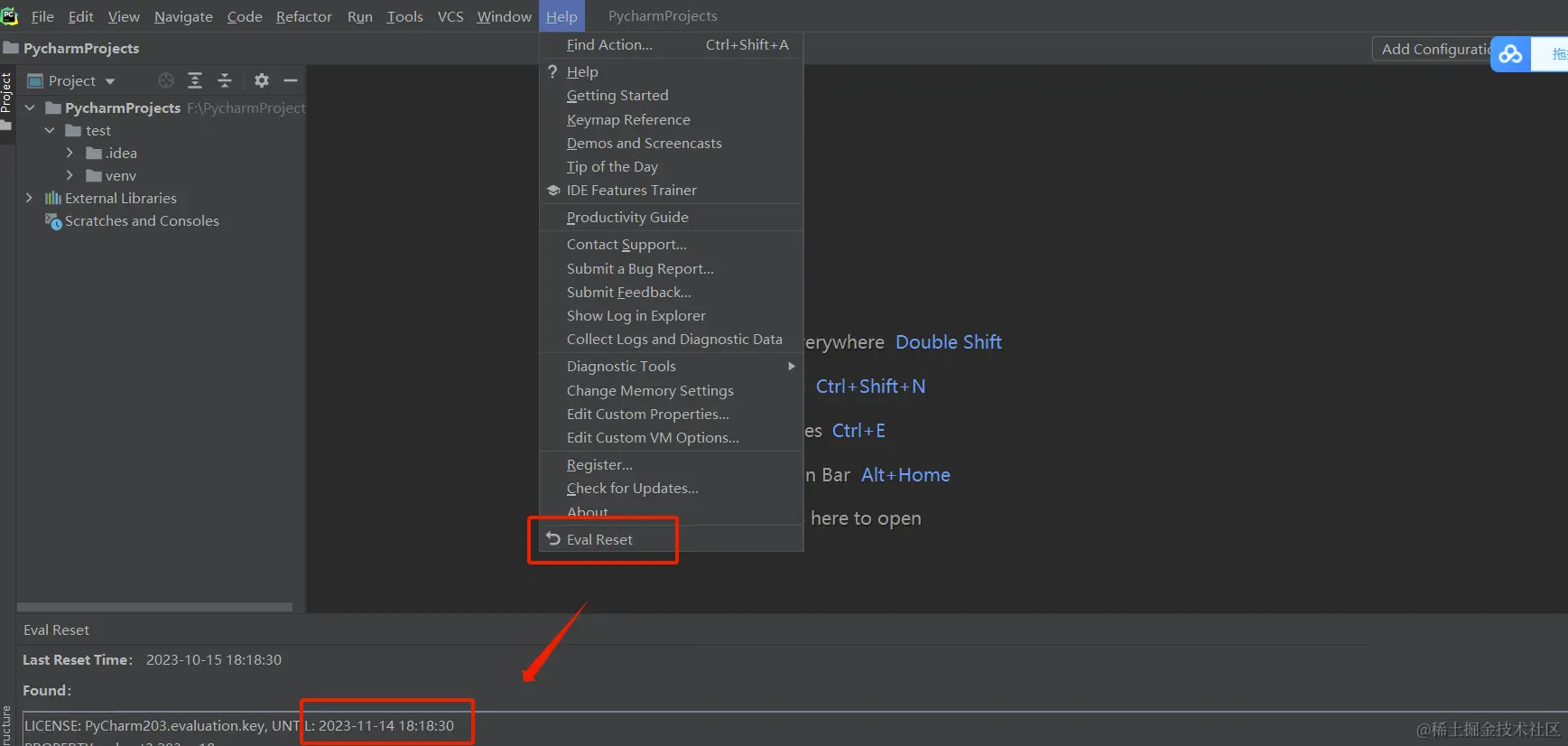Select Getting Started menu item
Screen dimensions: 1568x746
tap(671, 95)
